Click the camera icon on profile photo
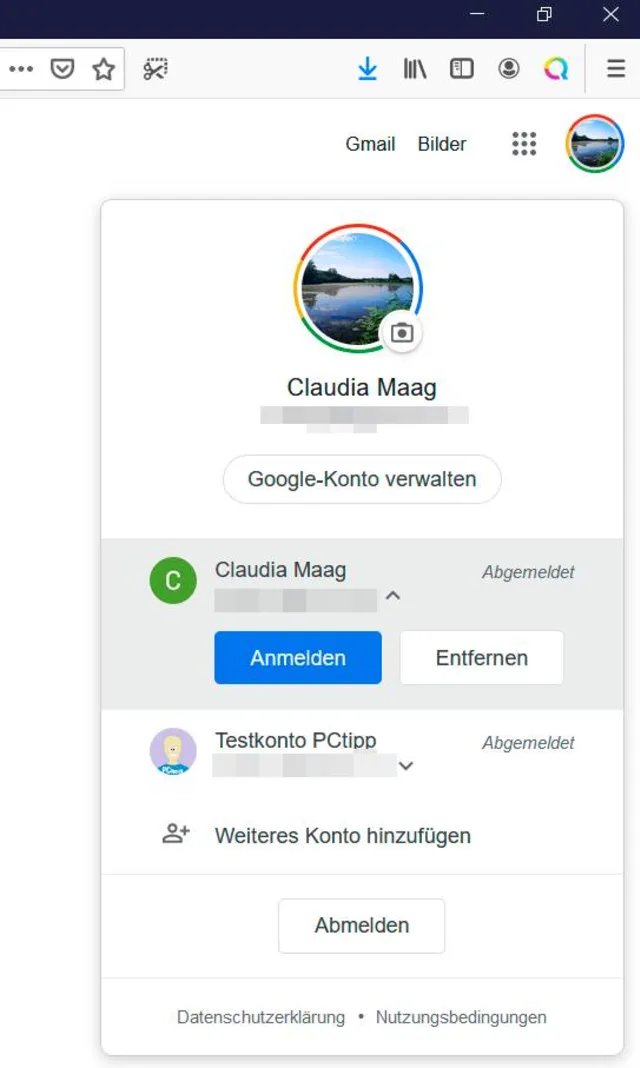 click(402, 333)
